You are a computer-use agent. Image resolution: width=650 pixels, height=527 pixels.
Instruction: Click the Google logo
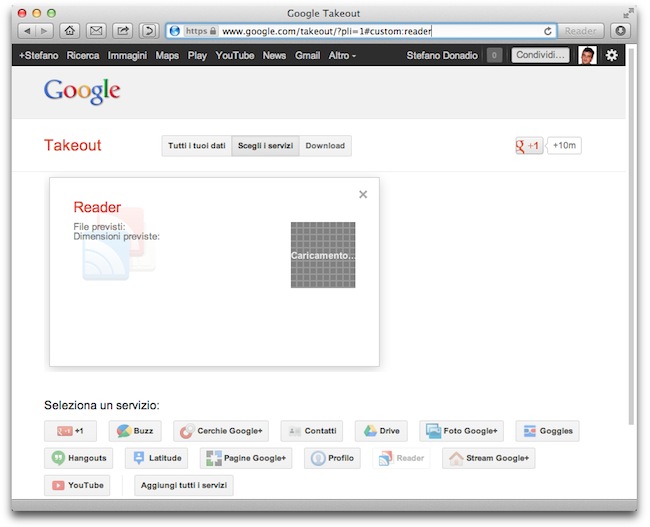[82, 91]
